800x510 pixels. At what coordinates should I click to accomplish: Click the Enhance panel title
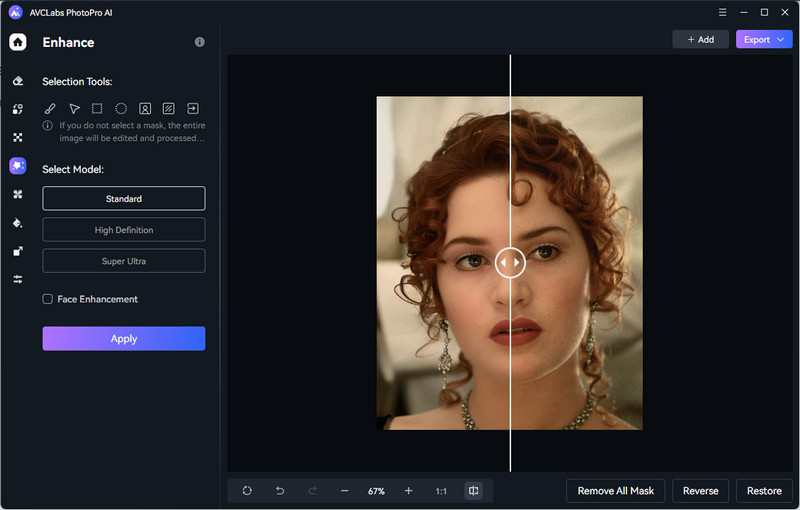click(x=68, y=42)
